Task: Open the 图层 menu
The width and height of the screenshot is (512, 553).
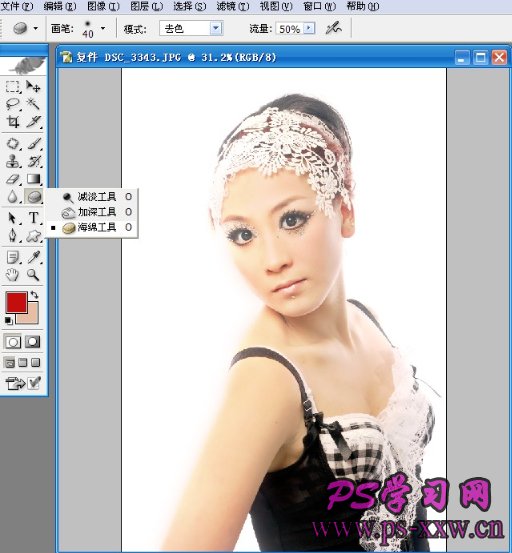Action: click(x=146, y=6)
